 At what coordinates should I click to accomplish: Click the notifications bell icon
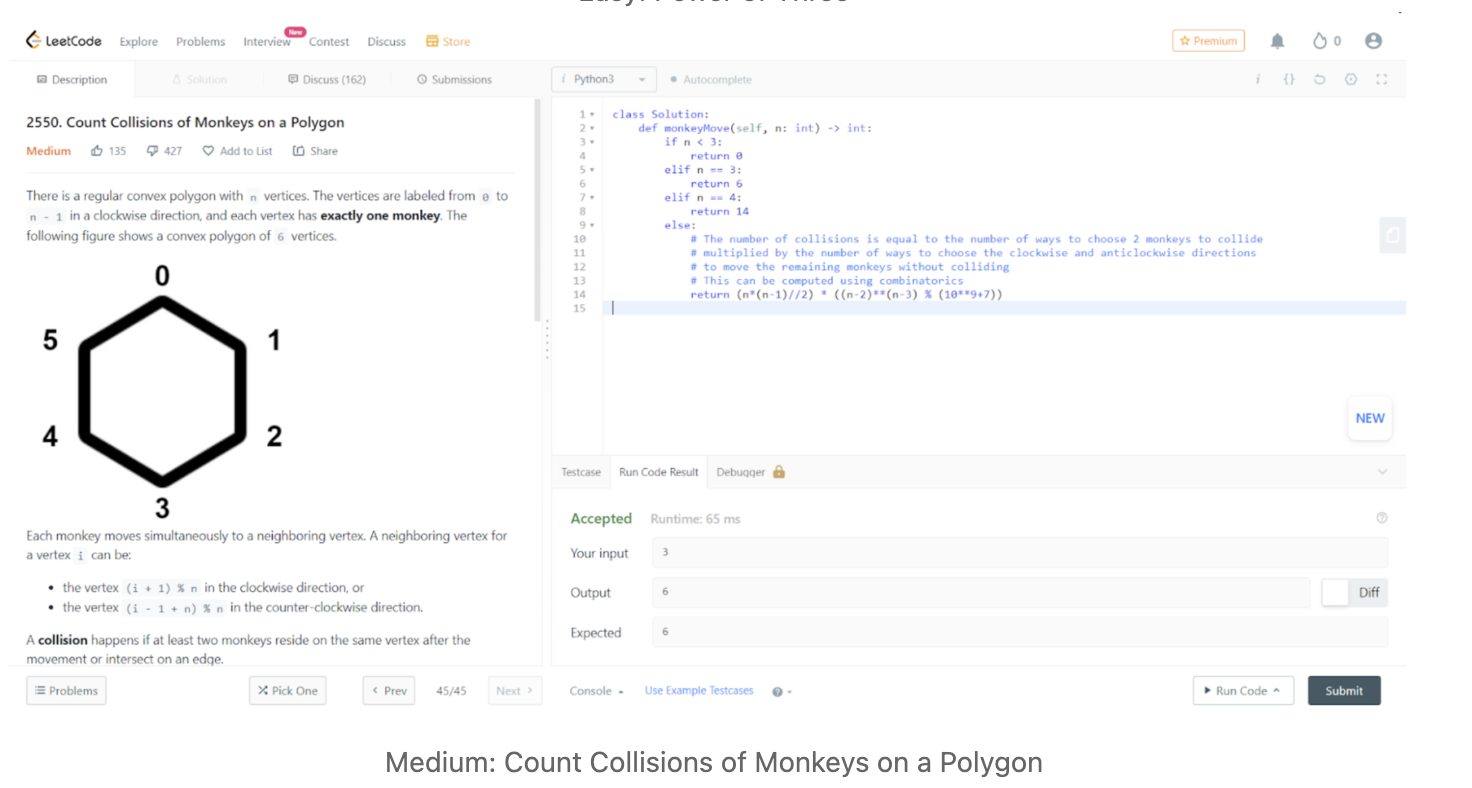1277,41
